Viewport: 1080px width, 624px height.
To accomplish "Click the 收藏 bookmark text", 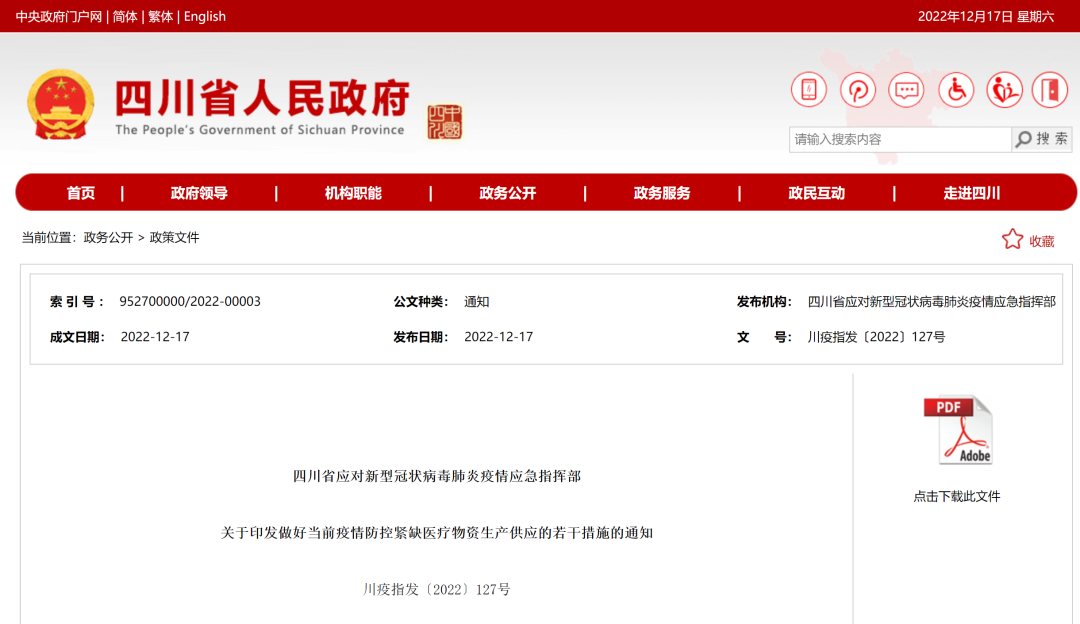I will pos(1041,241).
